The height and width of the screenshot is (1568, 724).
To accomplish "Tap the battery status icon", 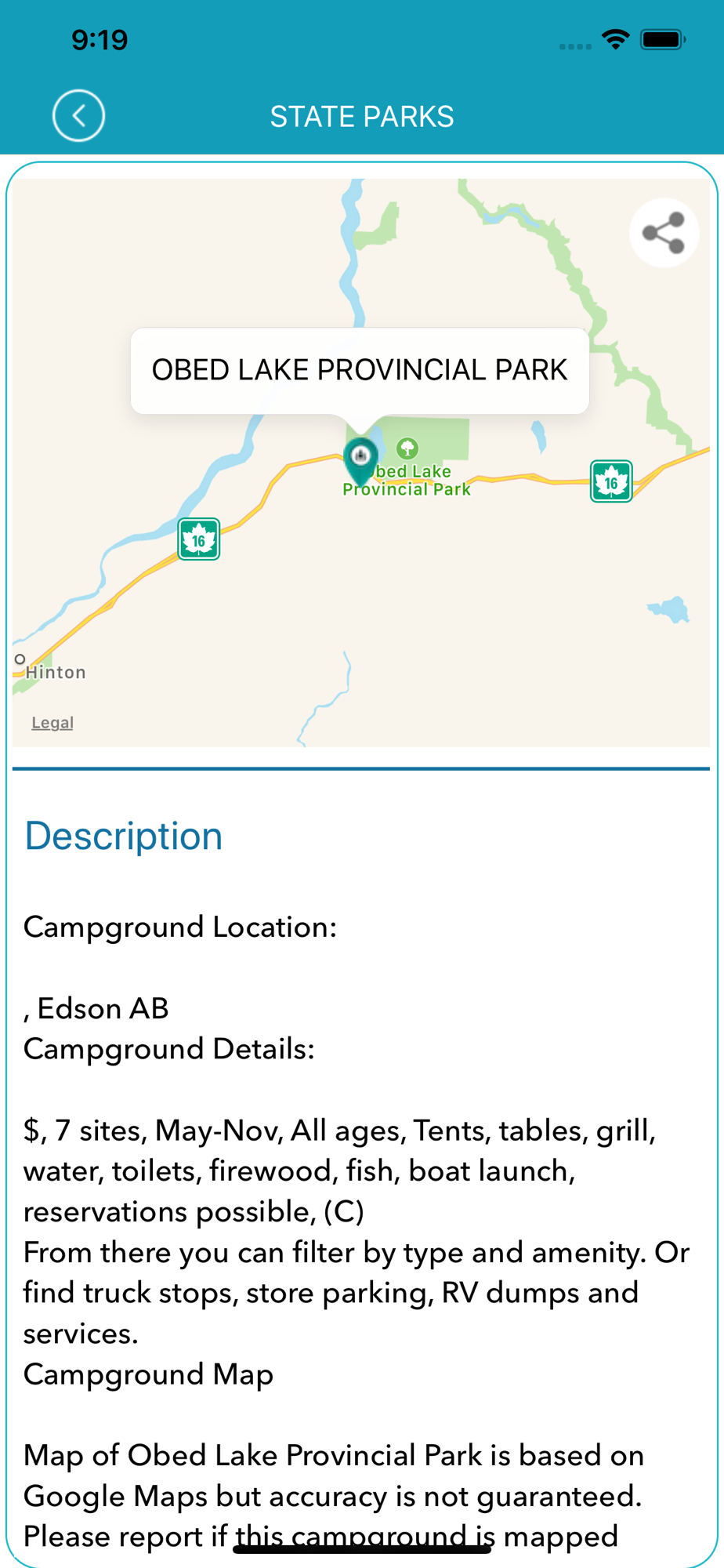I will [x=663, y=39].
